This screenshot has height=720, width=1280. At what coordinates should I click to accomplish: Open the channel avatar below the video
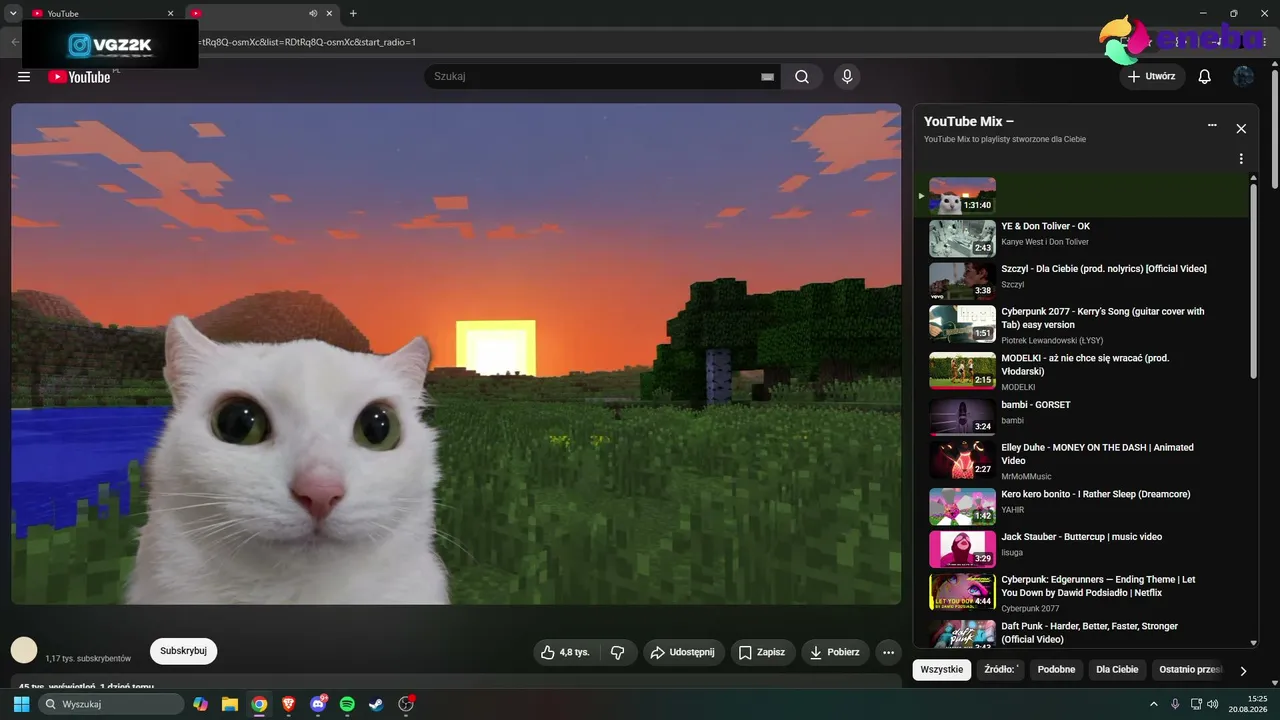coord(24,650)
